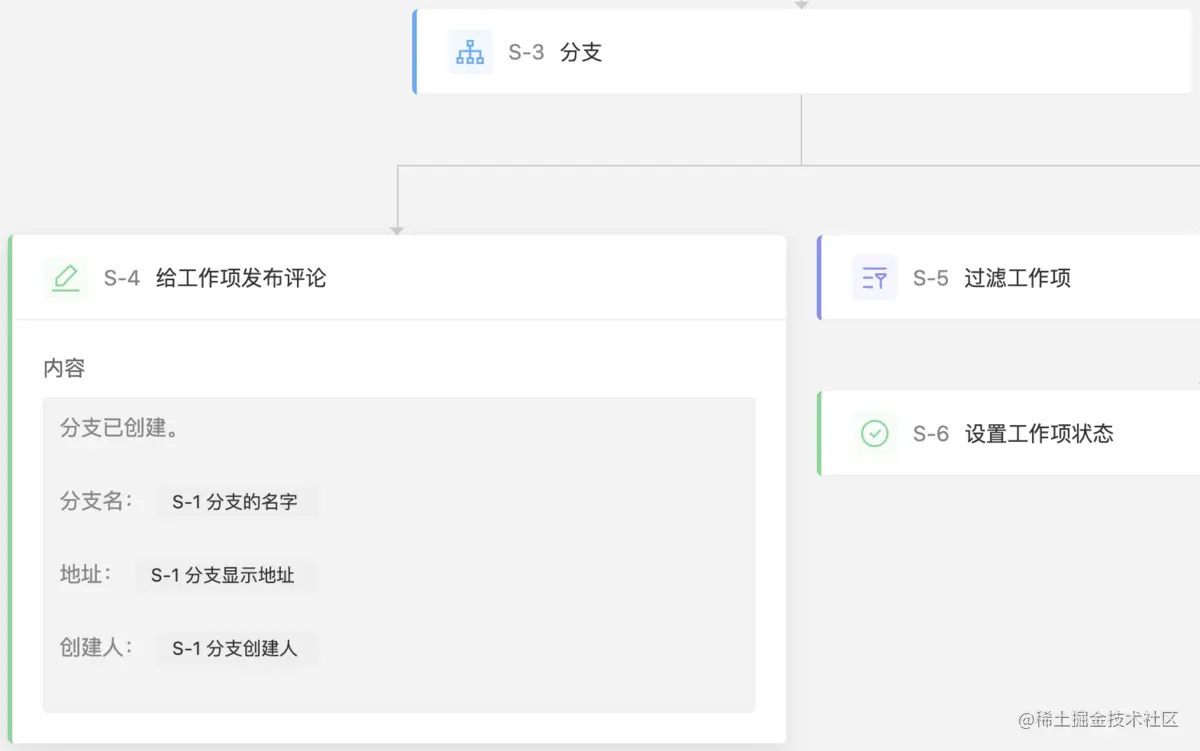1200x751 pixels.
Task: Click the S-1 分支创建人 variable tag
Action: (x=235, y=649)
